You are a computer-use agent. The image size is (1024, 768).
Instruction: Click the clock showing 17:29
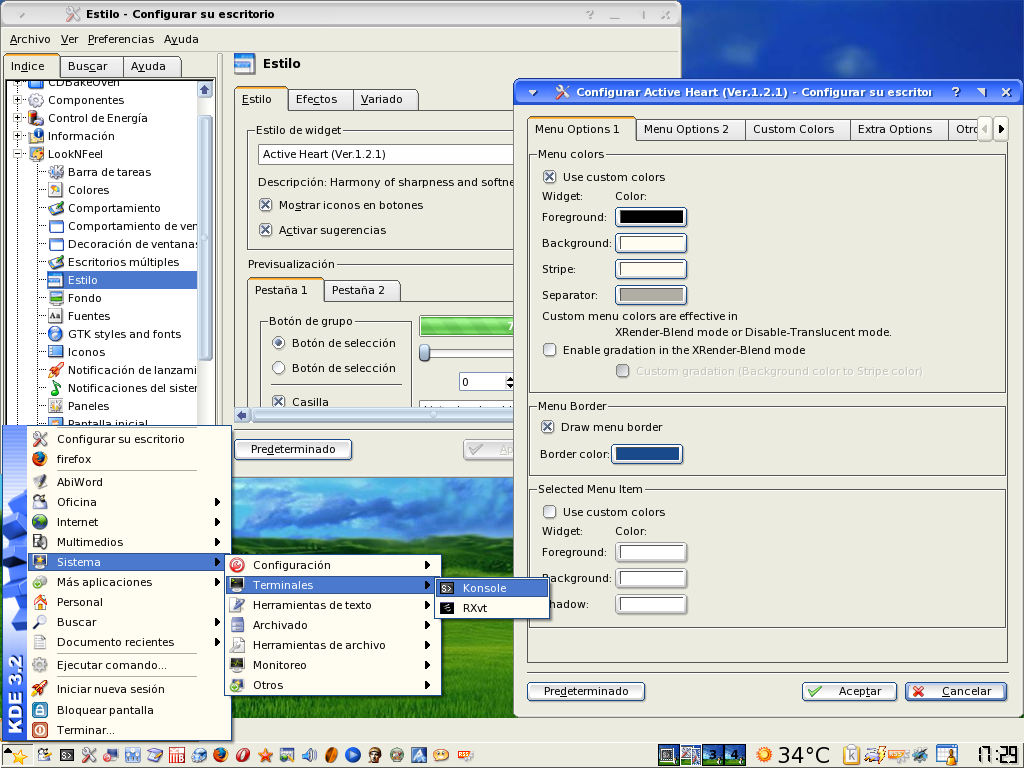point(998,755)
